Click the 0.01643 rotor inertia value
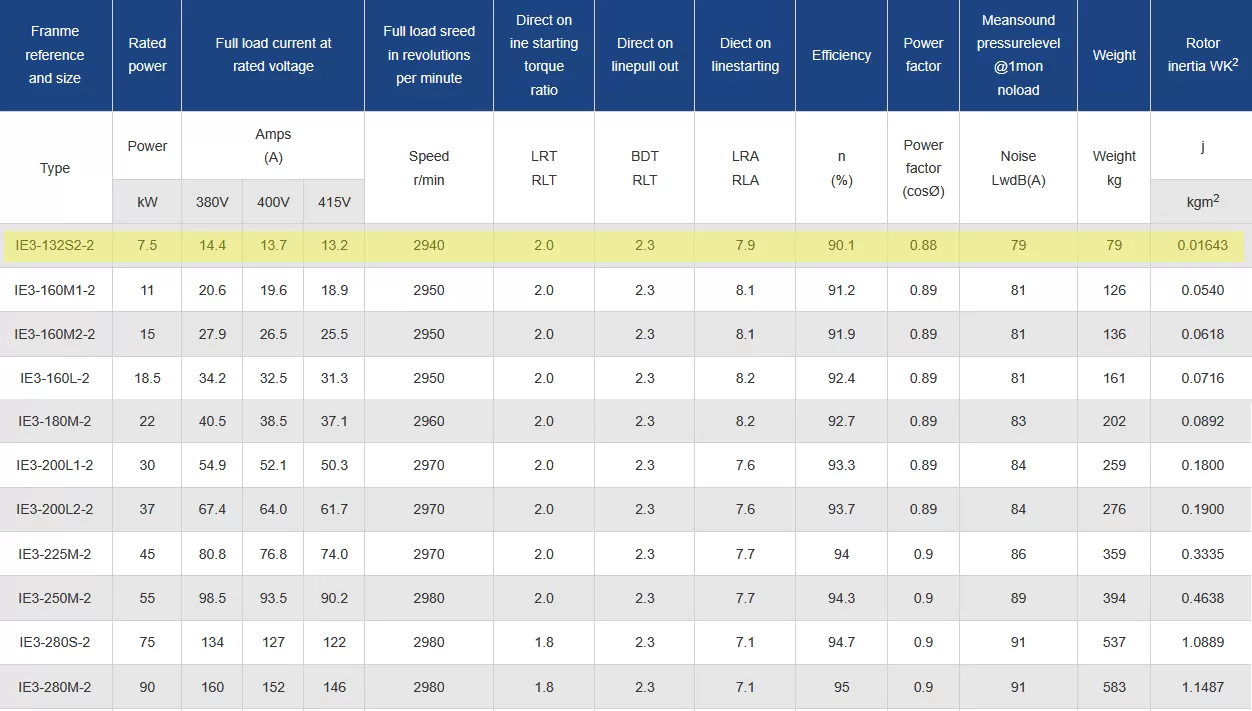Image resolution: width=1252 pixels, height=711 pixels. point(1202,246)
